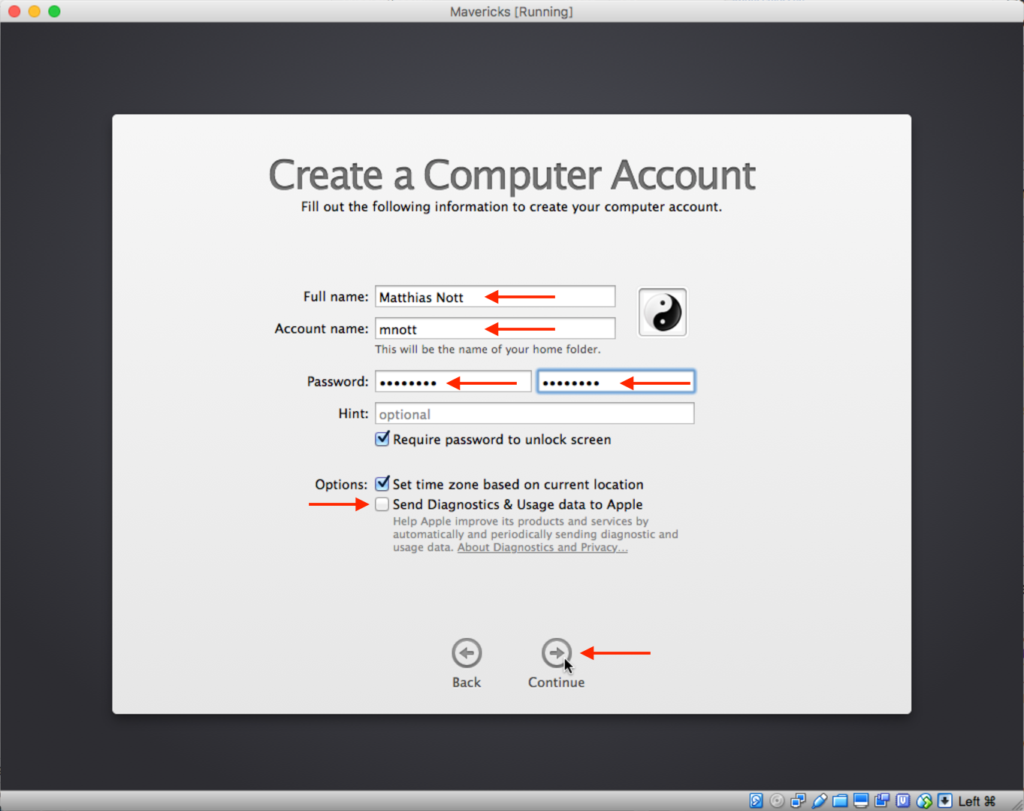
Task: Click the green maximize window button
Action: (54, 11)
